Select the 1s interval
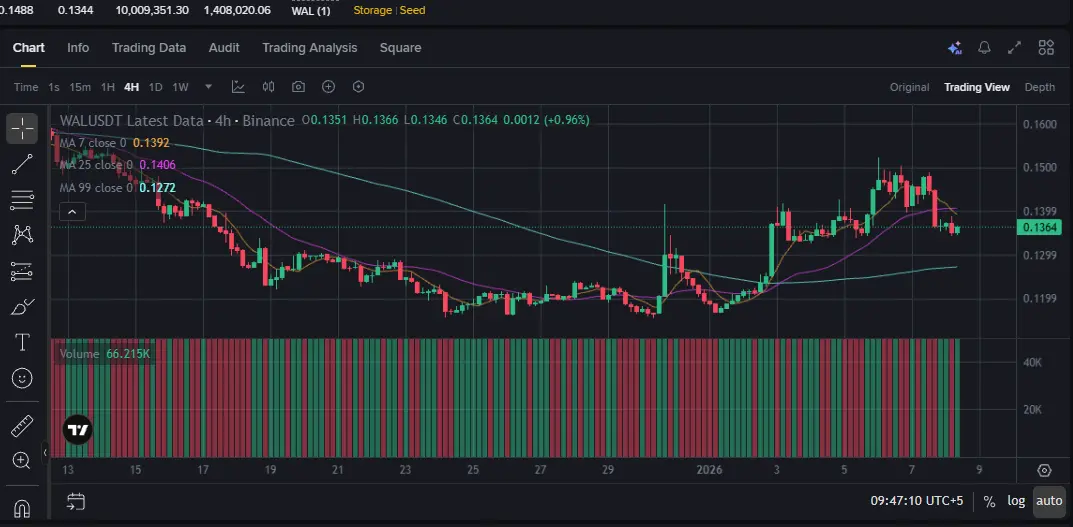1073x527 pixels. click(54, 87)
